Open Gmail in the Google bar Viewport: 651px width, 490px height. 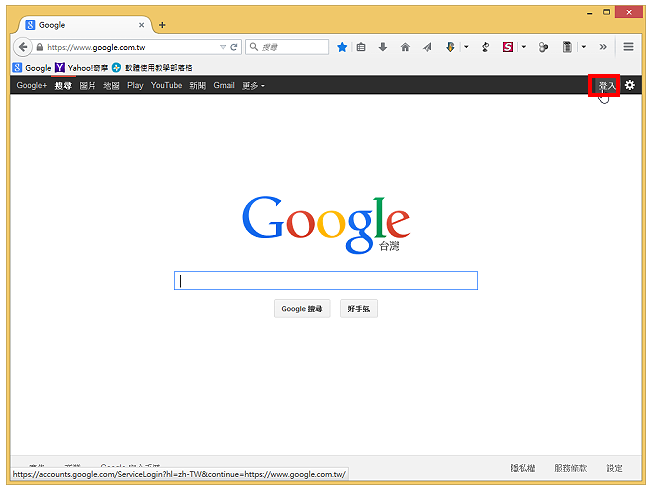click(x=224, y=85)
